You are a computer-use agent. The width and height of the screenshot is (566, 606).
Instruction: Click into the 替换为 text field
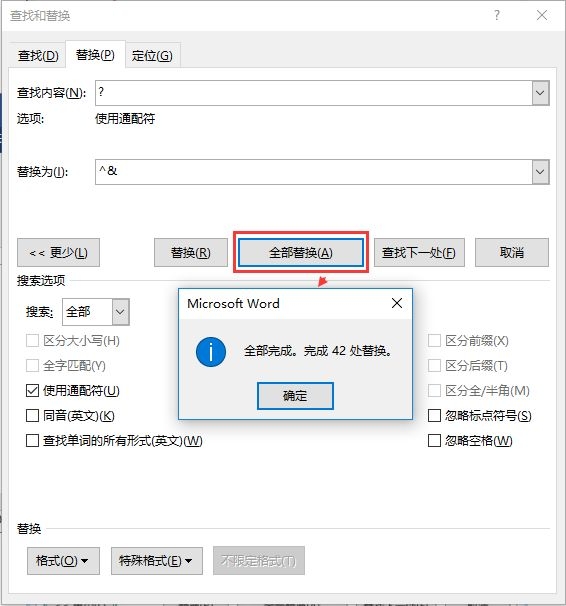coord(314,172)
